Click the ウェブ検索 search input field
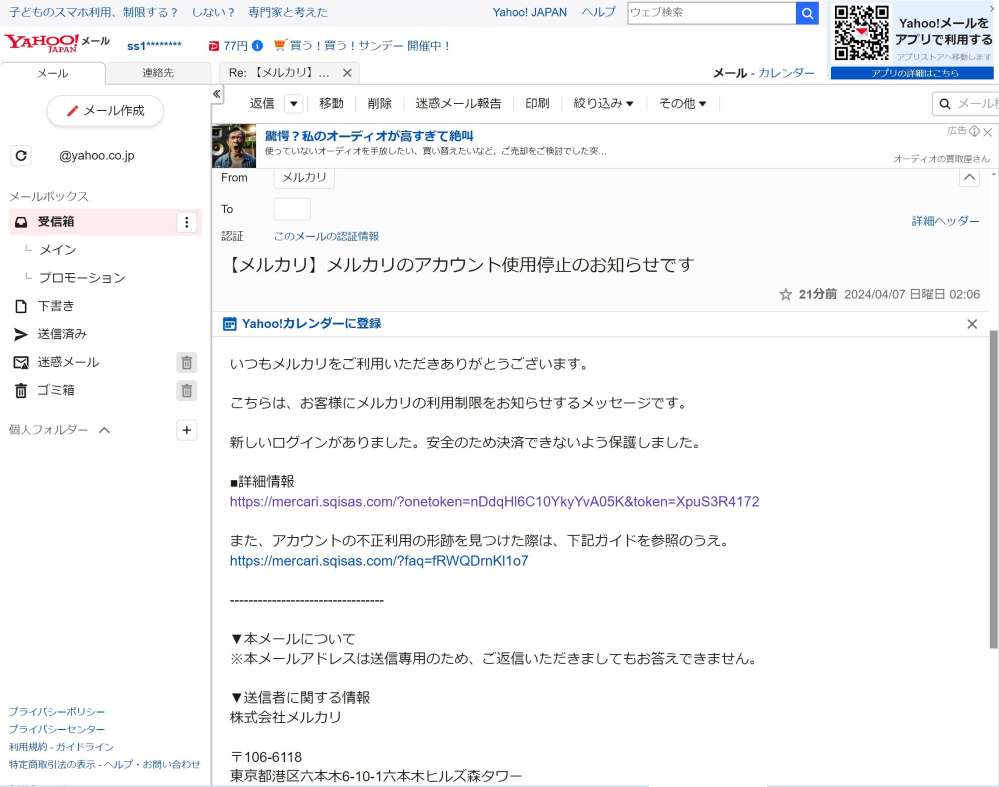Image resolution: width=999 pixels, height=787 pixels. pos(712,13)
